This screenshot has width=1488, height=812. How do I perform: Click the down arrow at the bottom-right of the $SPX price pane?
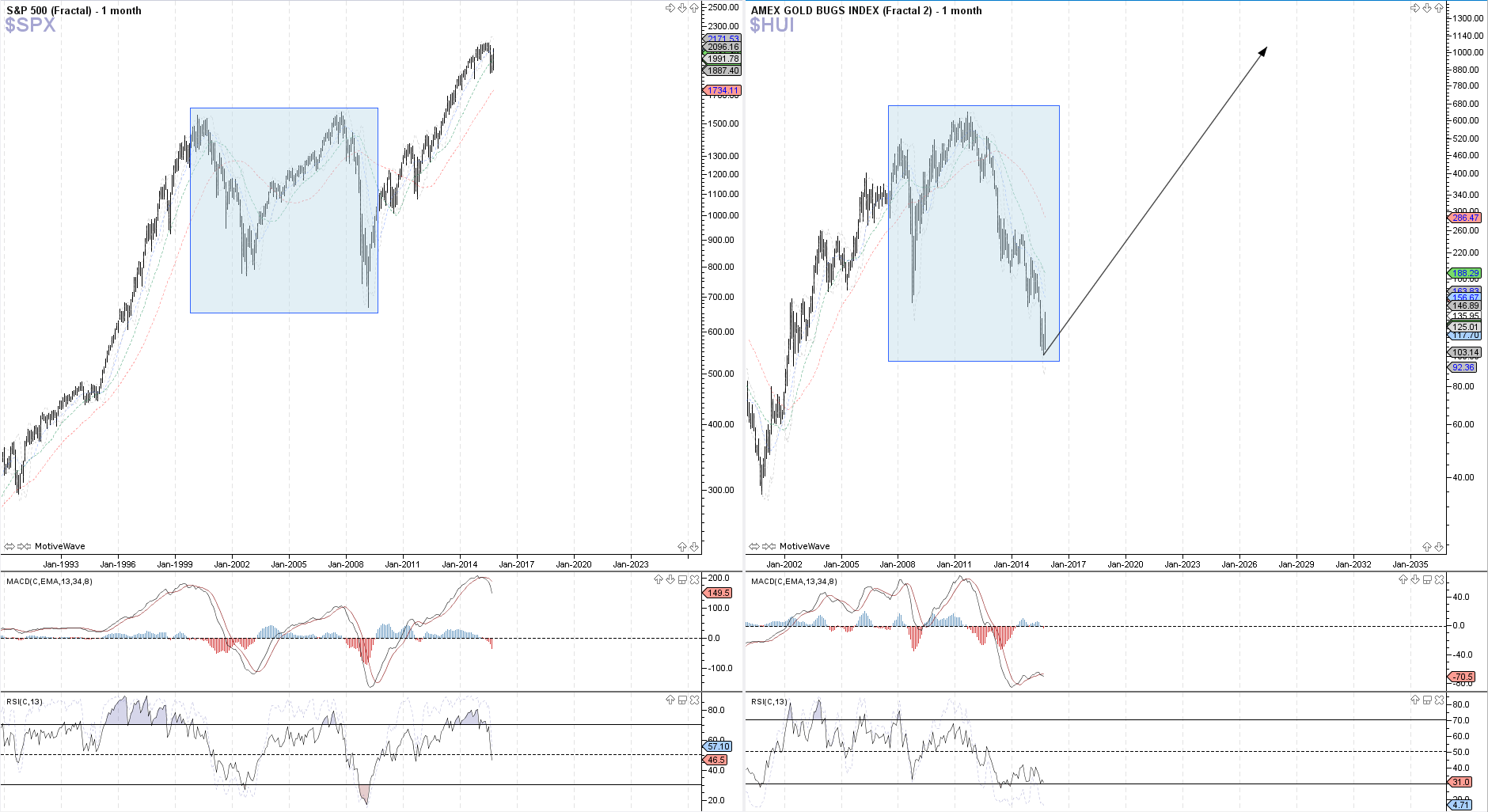pyautogui.click(x=694, y=547)
